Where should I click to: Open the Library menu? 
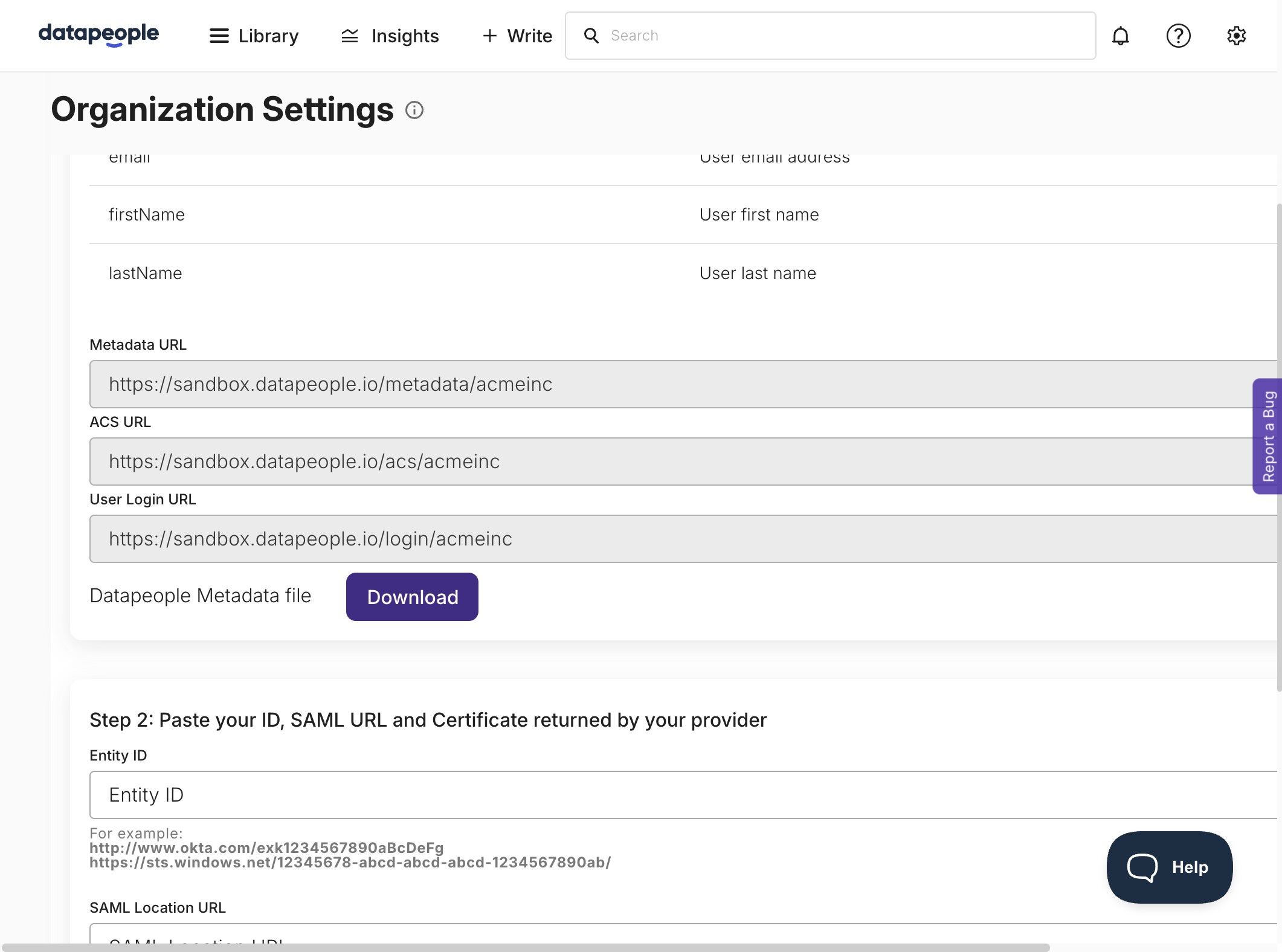coord(268,36)
